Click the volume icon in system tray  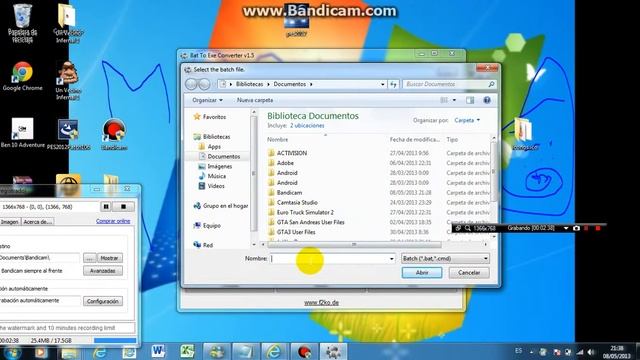pyautogui.click(x=591, y=352)
